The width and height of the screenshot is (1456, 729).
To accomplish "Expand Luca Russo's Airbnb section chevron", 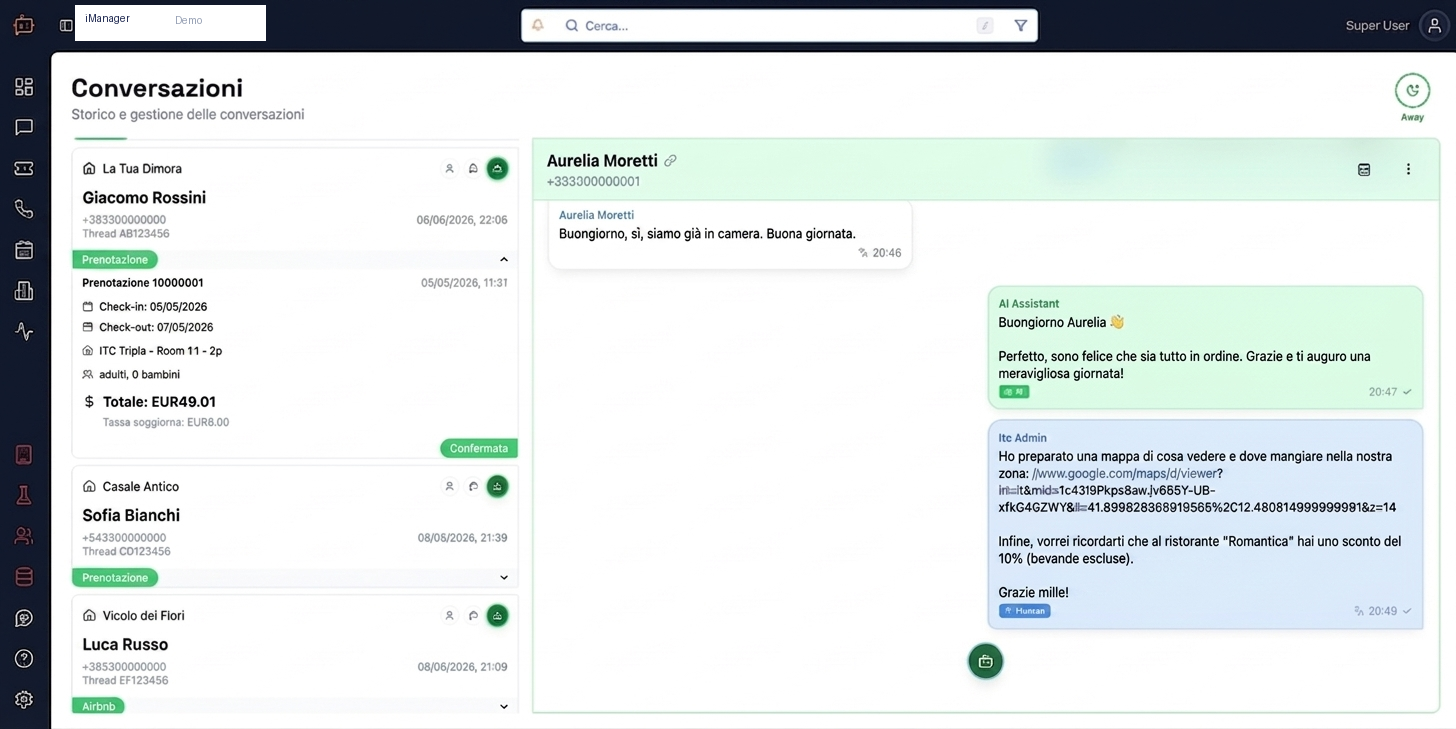I will (x=503, y=707).
